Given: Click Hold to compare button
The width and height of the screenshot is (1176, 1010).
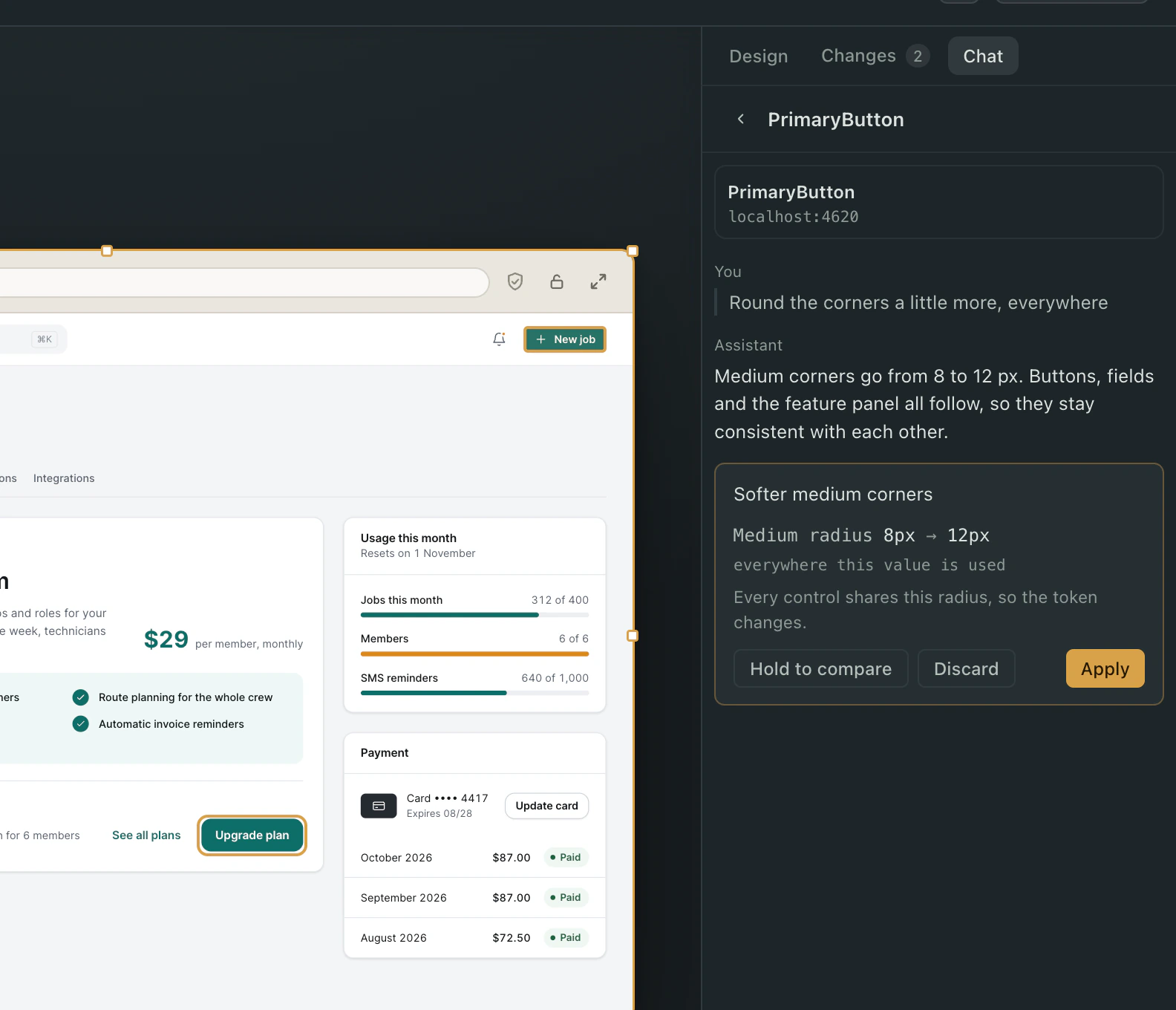Looking at the screenshot, I should [821, 668].
